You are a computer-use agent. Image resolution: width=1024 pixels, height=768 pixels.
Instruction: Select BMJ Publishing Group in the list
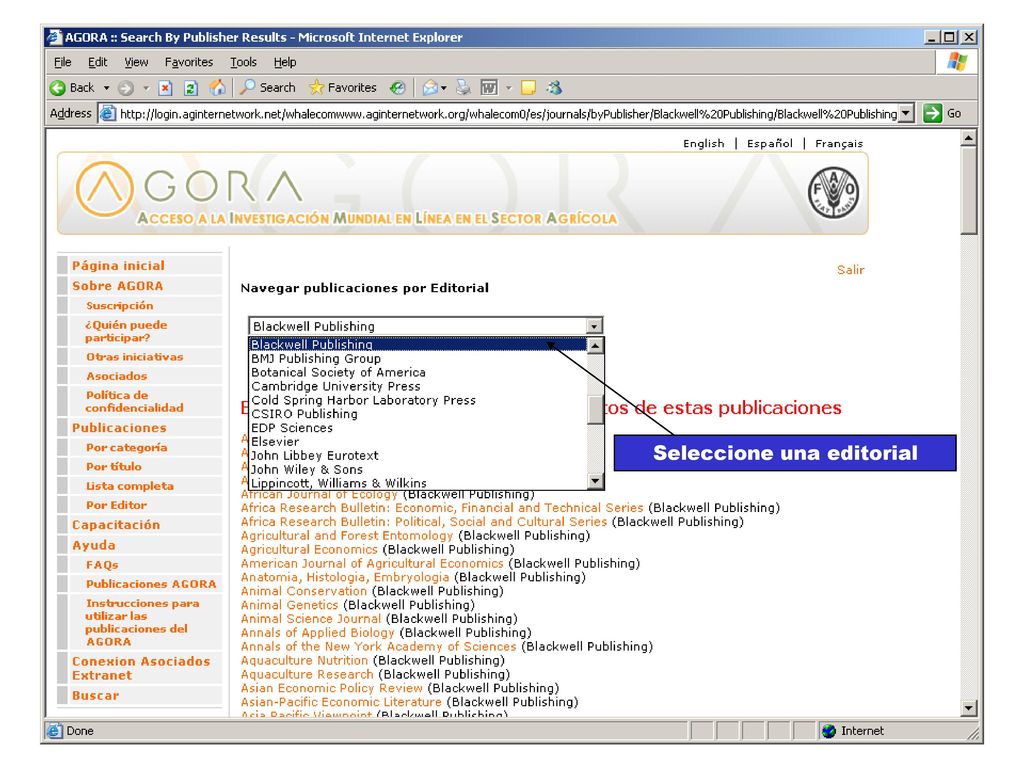coord(316,359)
